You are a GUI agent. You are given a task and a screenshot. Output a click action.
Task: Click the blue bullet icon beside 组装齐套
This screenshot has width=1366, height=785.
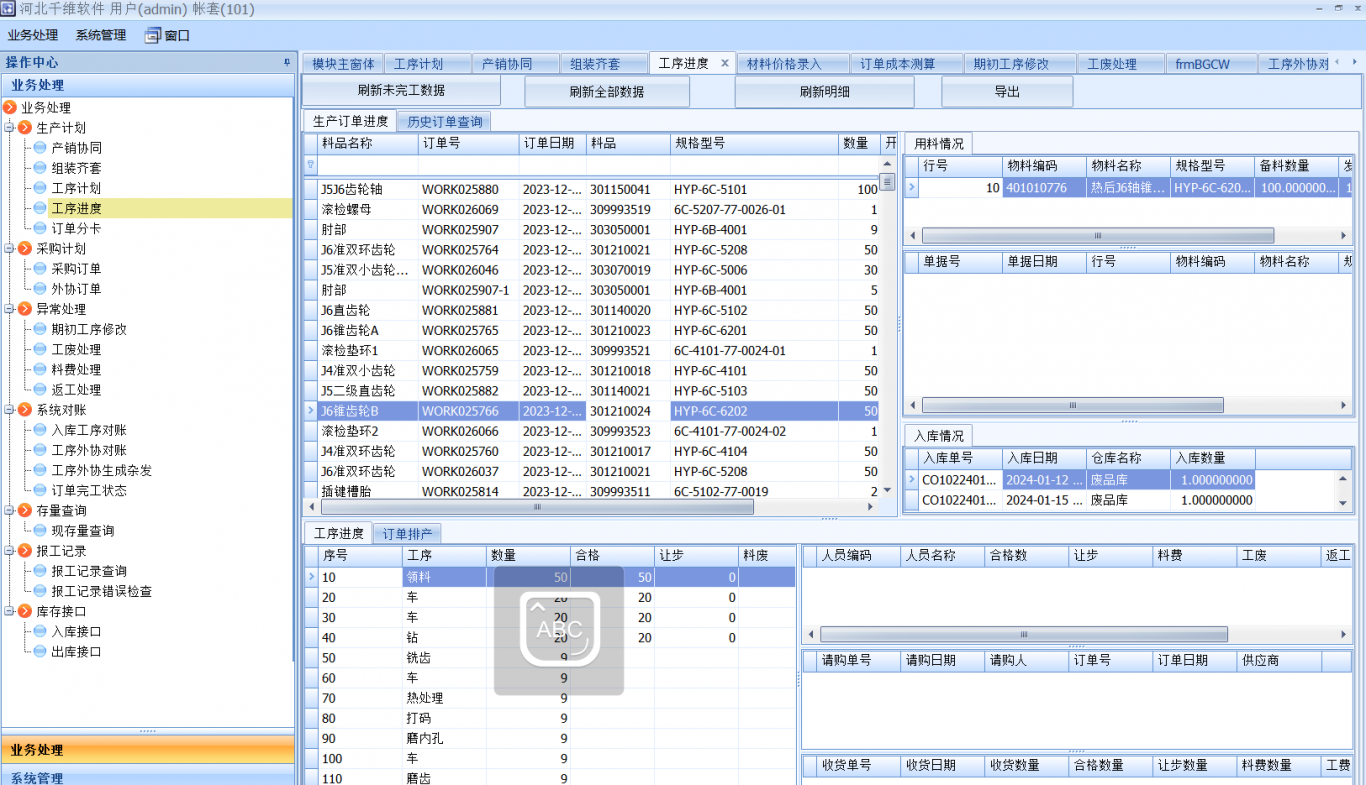(40, 168)
